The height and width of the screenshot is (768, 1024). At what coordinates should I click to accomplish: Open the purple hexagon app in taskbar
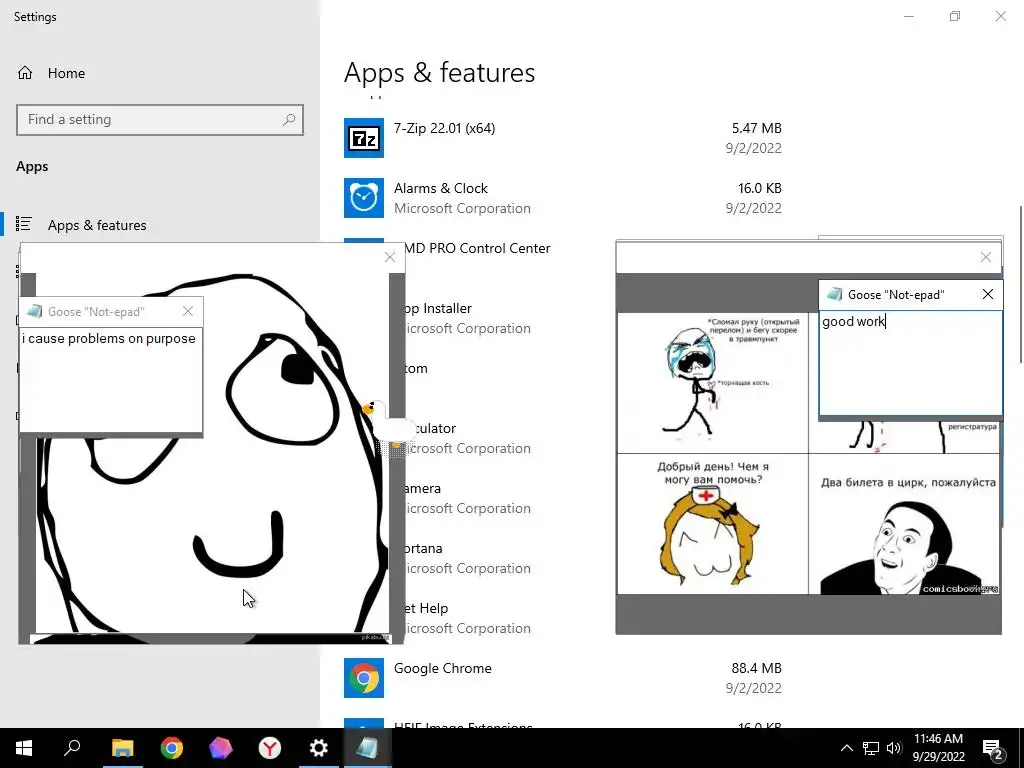[x=220, y=748]
